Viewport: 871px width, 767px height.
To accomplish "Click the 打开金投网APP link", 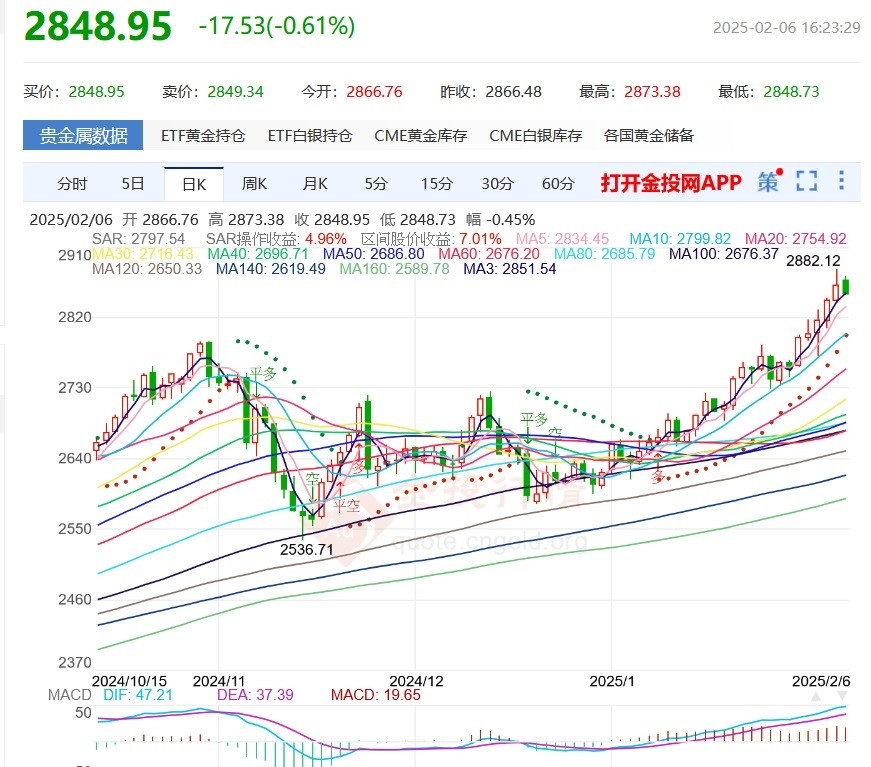I will [x=671, y=183].
